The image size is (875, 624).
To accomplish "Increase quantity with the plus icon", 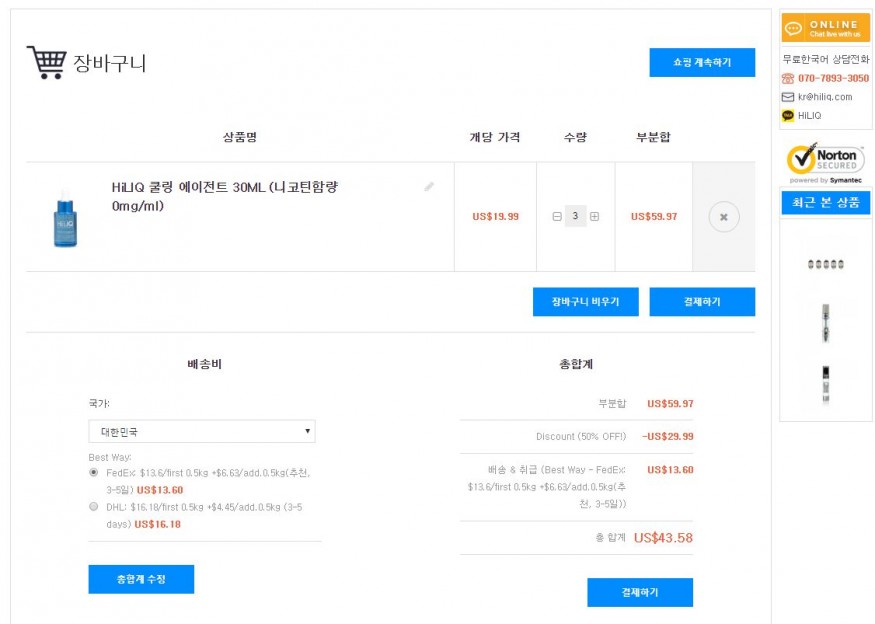I will pos(594,216).
